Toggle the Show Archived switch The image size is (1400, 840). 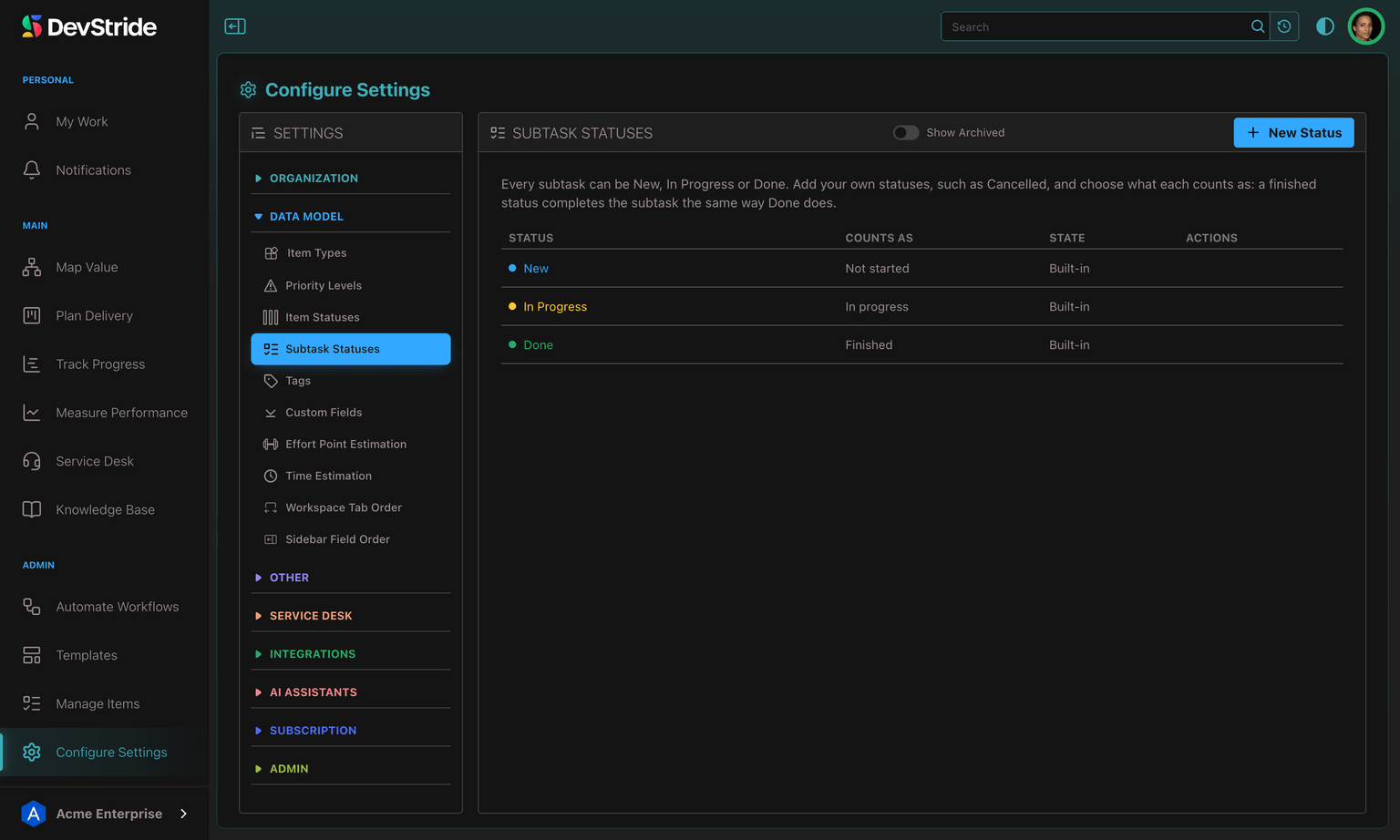[x=906, y=133]
